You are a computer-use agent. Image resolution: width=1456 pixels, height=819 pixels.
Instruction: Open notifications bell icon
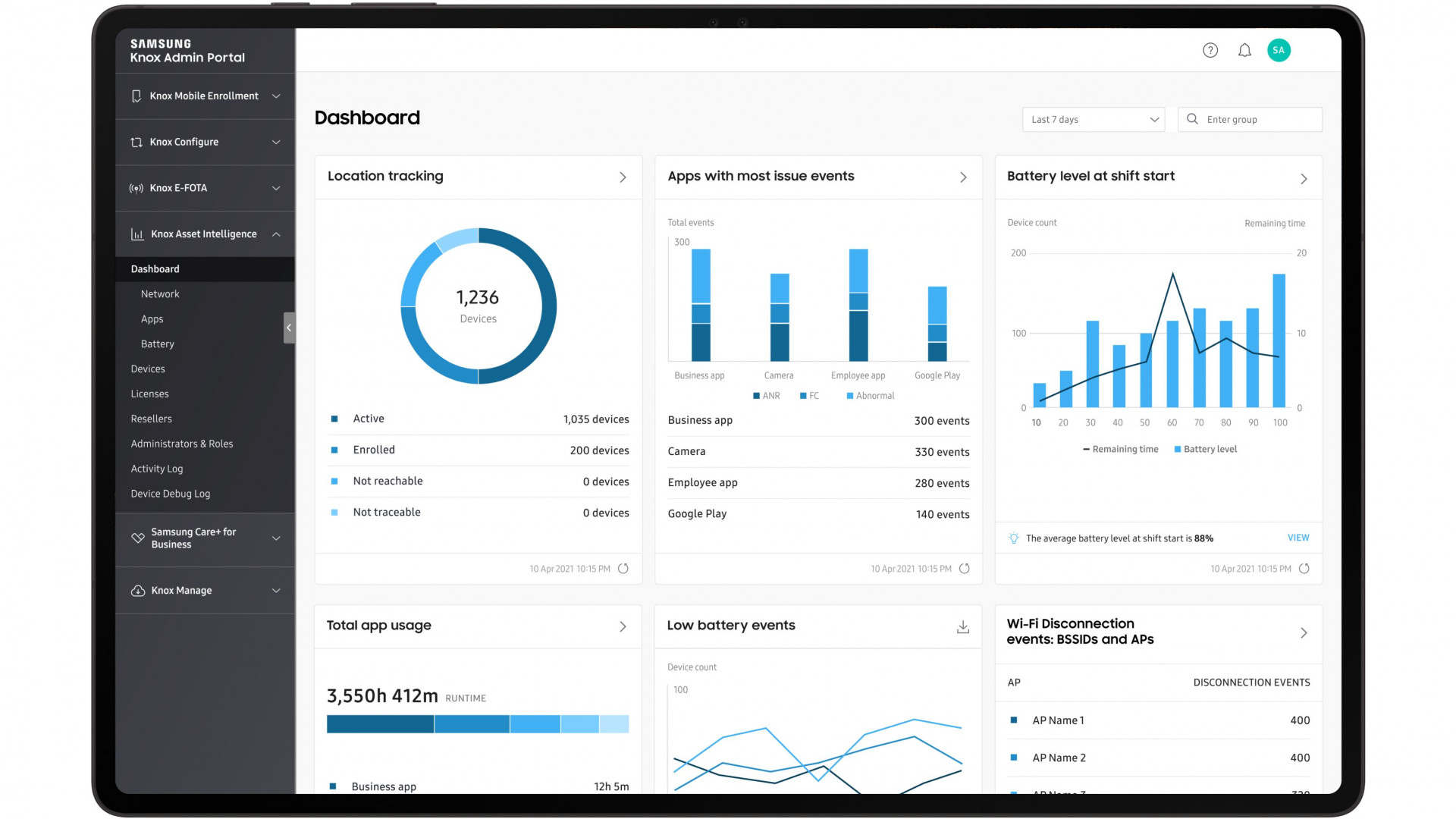coord(1244,50)
